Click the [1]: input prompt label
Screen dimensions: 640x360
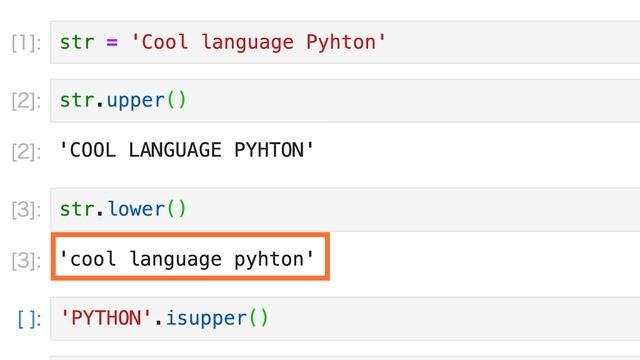[x=26, y=43]
